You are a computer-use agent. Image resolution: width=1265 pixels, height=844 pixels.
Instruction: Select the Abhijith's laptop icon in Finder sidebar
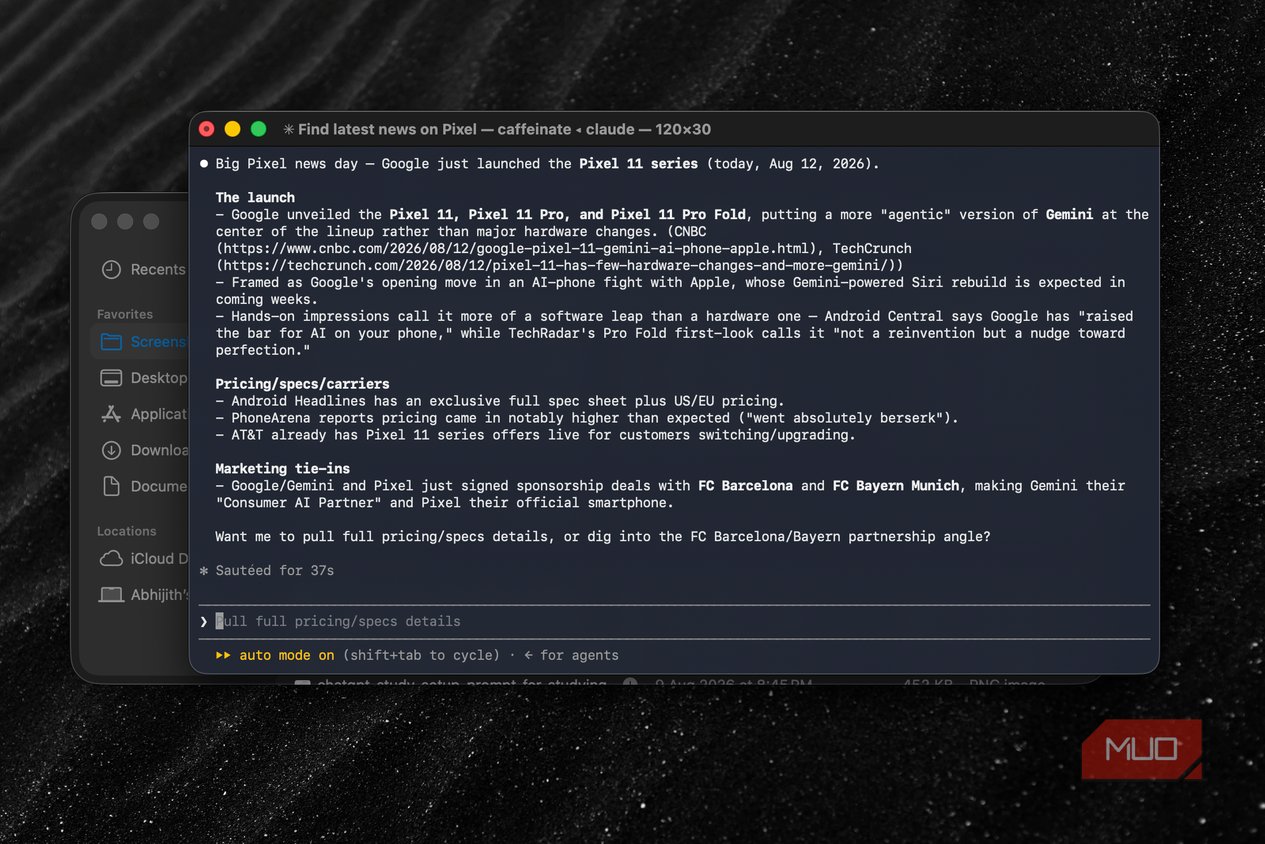[x=111, y=594]
